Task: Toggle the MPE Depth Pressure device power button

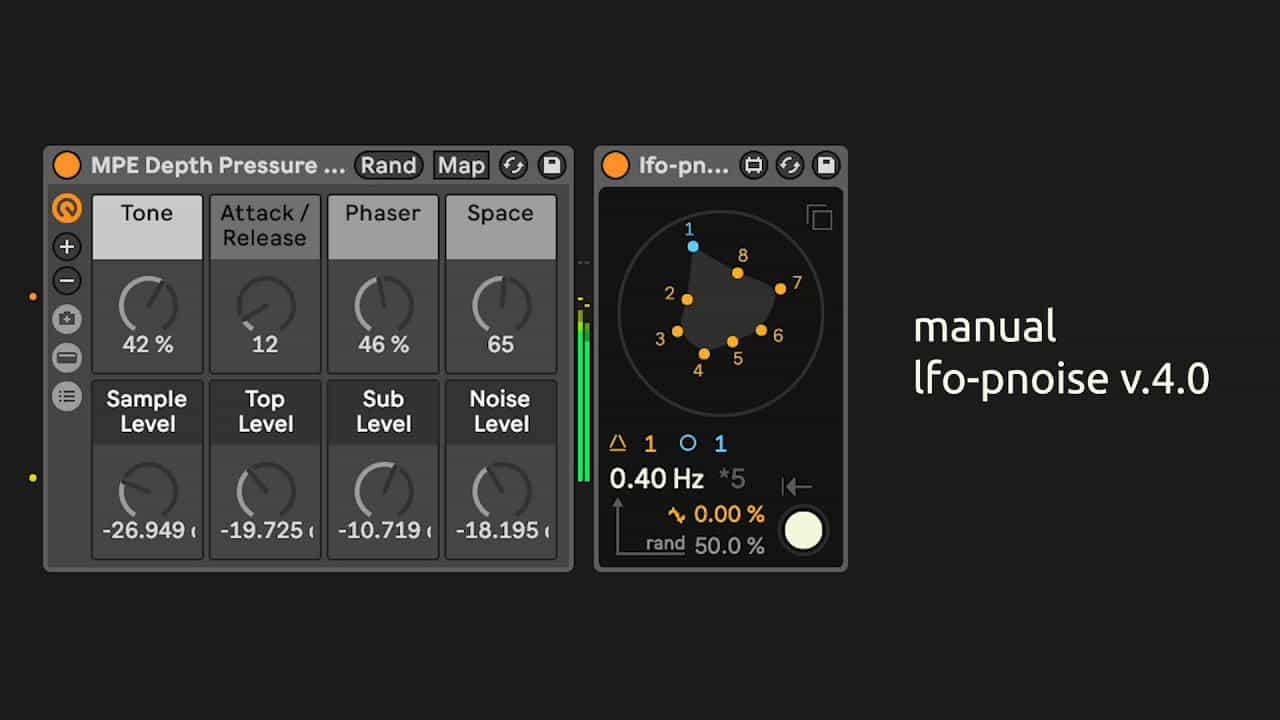Action: coord(67,165)
